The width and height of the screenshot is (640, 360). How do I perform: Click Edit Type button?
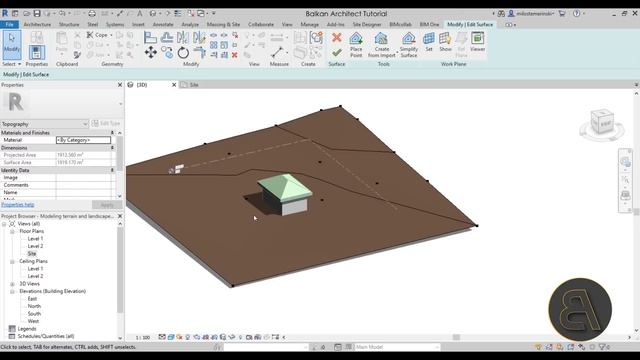[106, 123]
